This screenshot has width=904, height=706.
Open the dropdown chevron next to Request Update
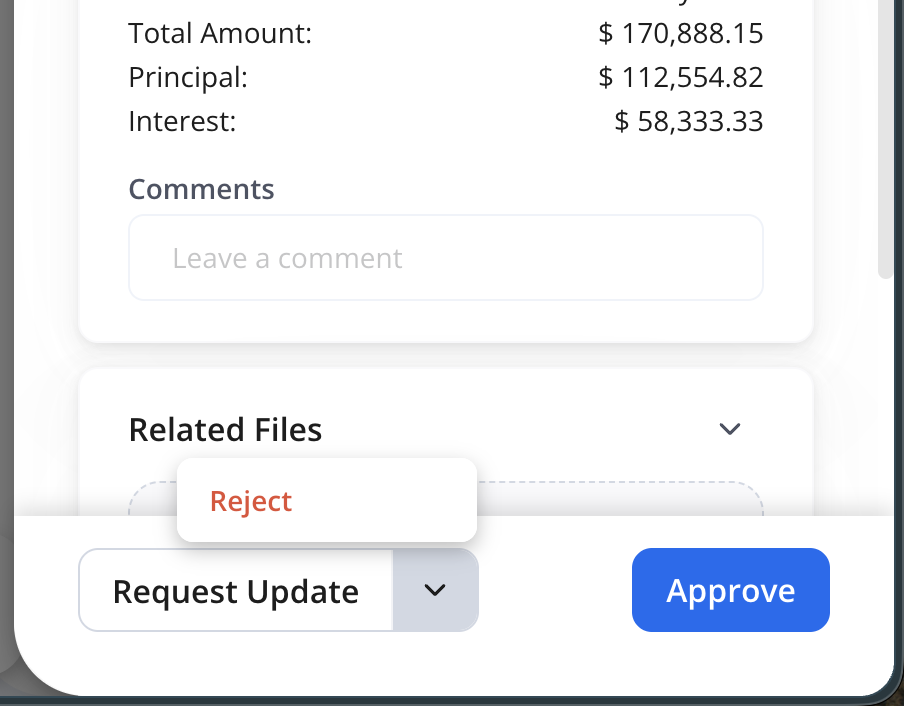(x=436, y=590)
